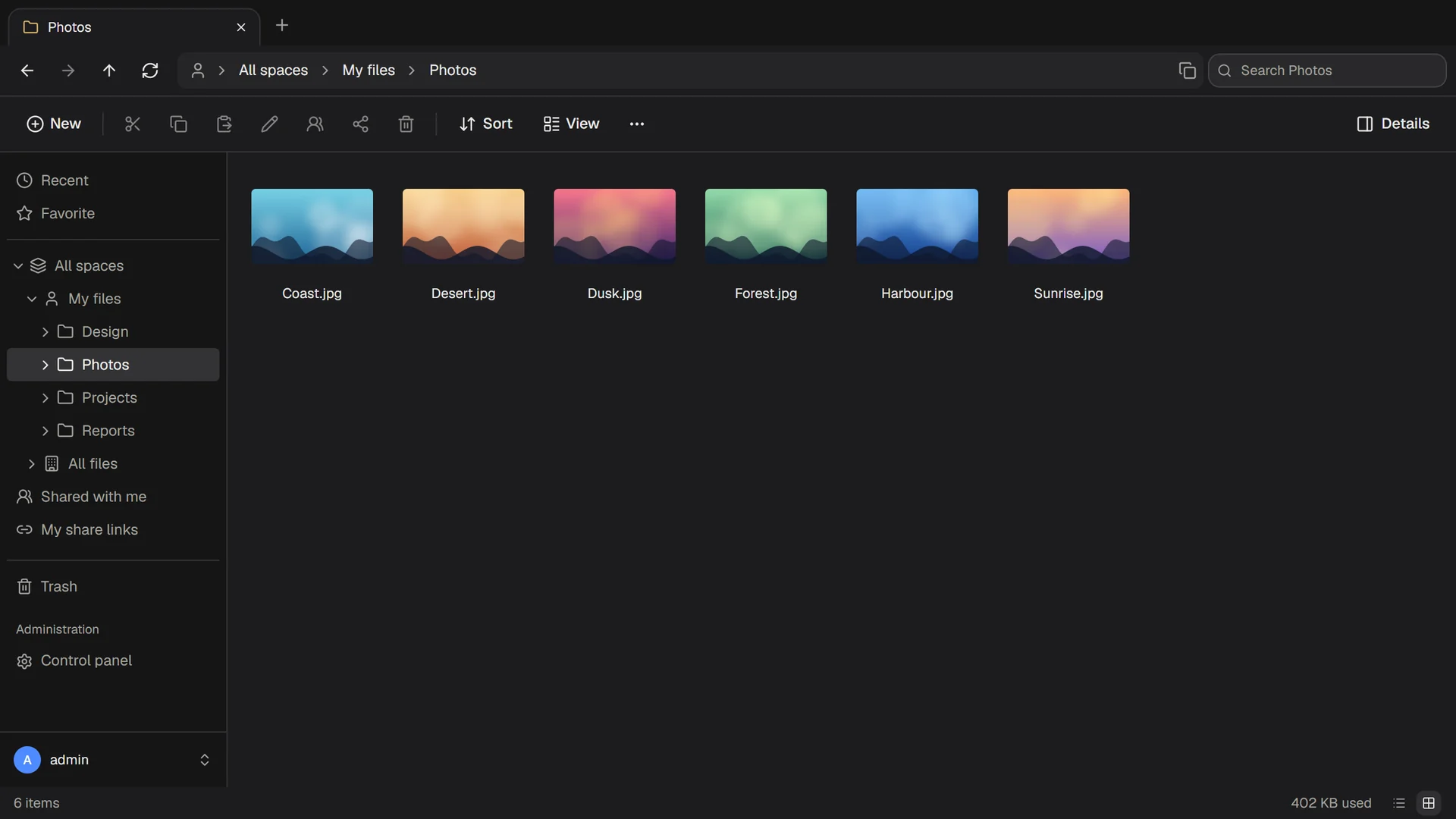Toggle the Details panel
The image size is (1456, 819).
(1393, 124)
